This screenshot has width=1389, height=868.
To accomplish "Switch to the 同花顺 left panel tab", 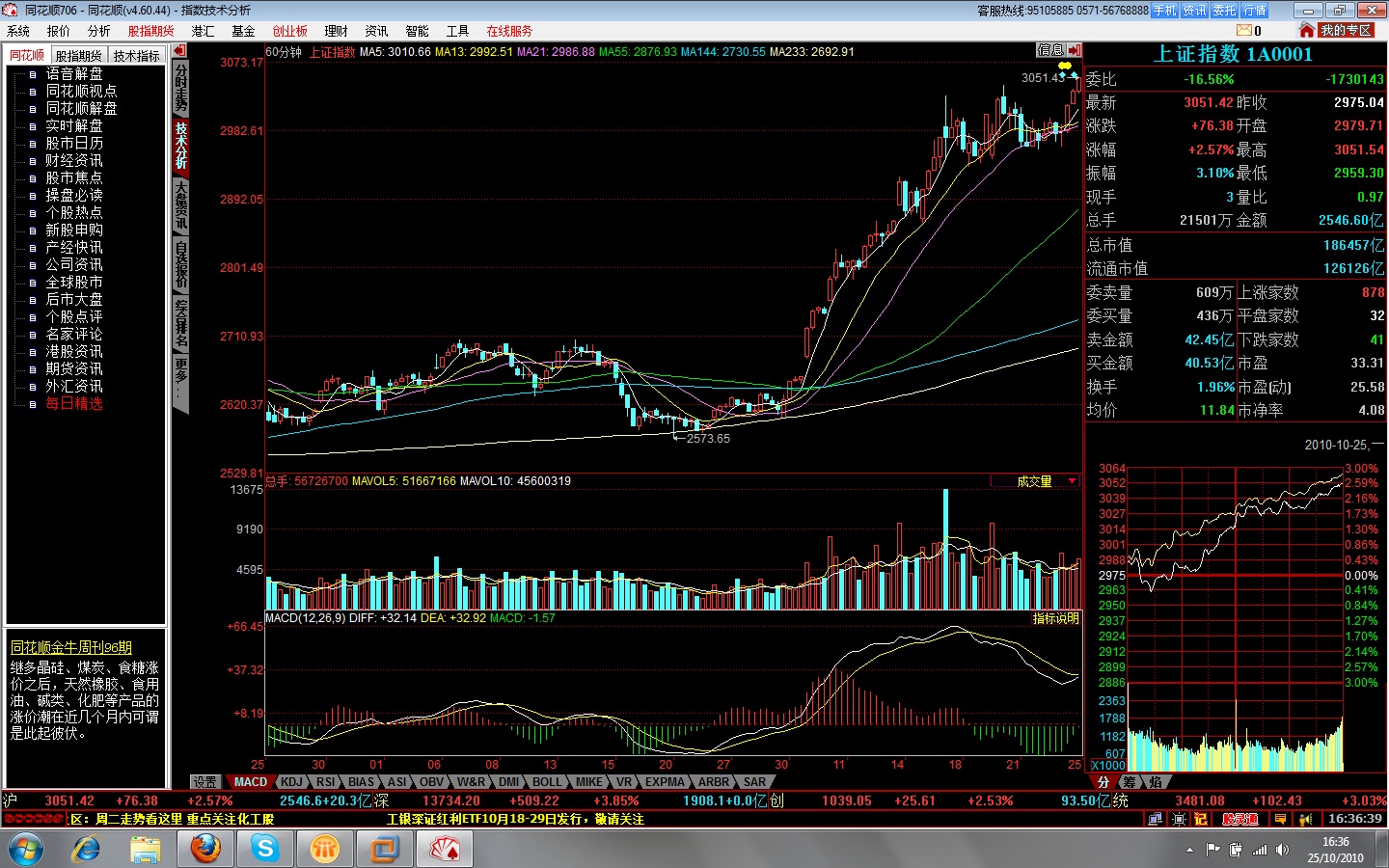I will [x=27, y=55].
